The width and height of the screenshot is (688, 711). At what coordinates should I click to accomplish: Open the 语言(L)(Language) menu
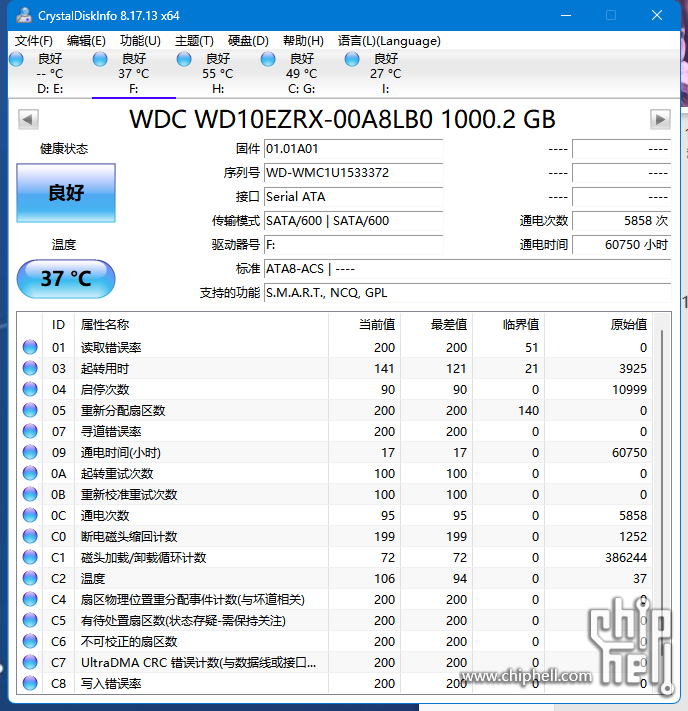(x=389, y=41)
